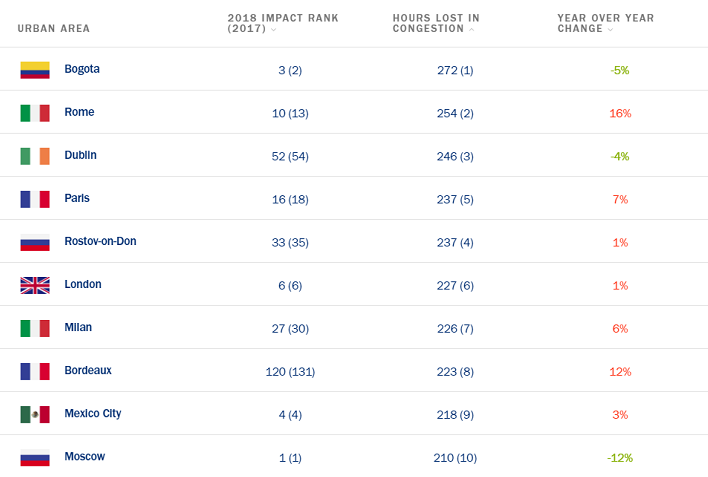Open the Bogota city link

point(82,69)
